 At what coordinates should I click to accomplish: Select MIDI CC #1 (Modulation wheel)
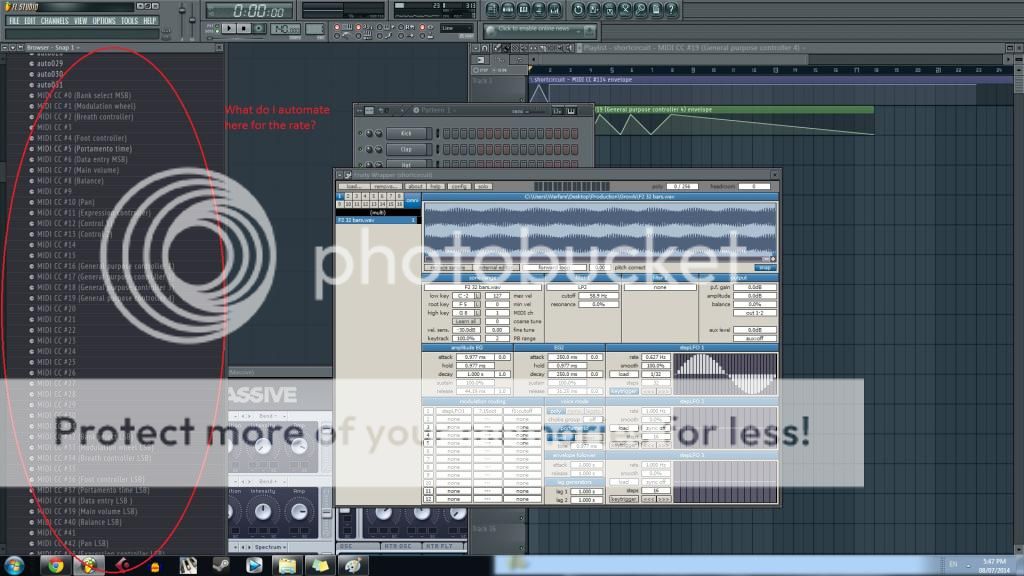pyautogui.click(x=86, y=106)
